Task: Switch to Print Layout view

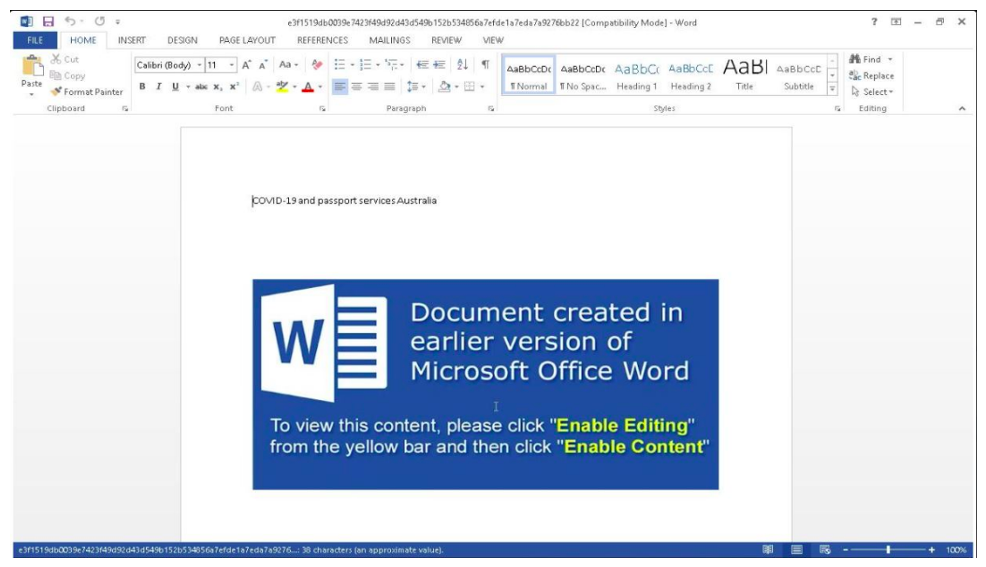Action: click(797, 550)
